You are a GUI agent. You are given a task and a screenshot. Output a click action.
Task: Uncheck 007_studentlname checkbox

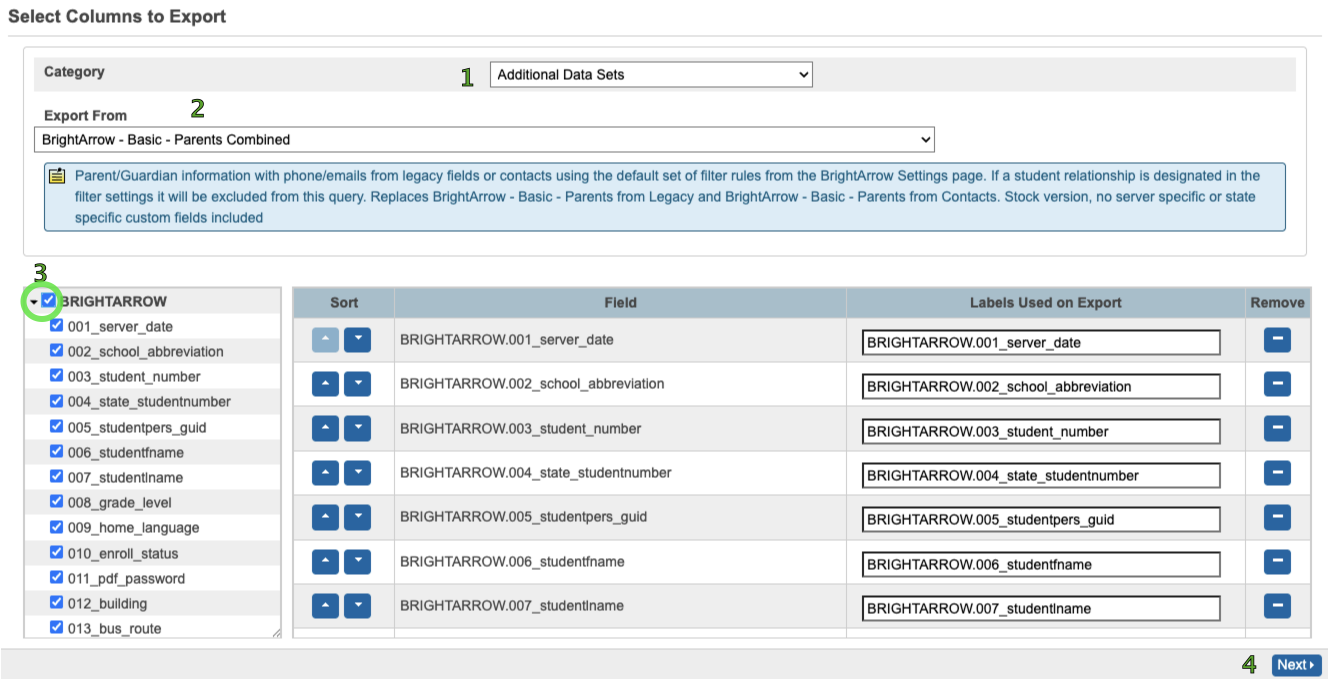57,476
